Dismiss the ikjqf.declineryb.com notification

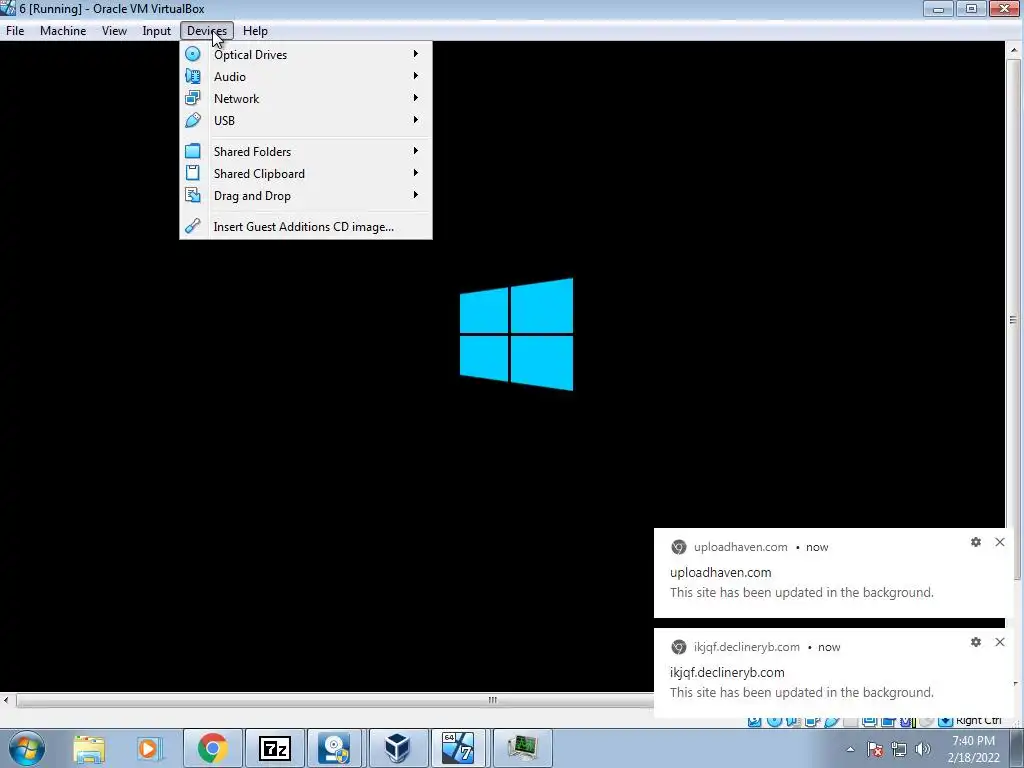[x=1000, y=642]
